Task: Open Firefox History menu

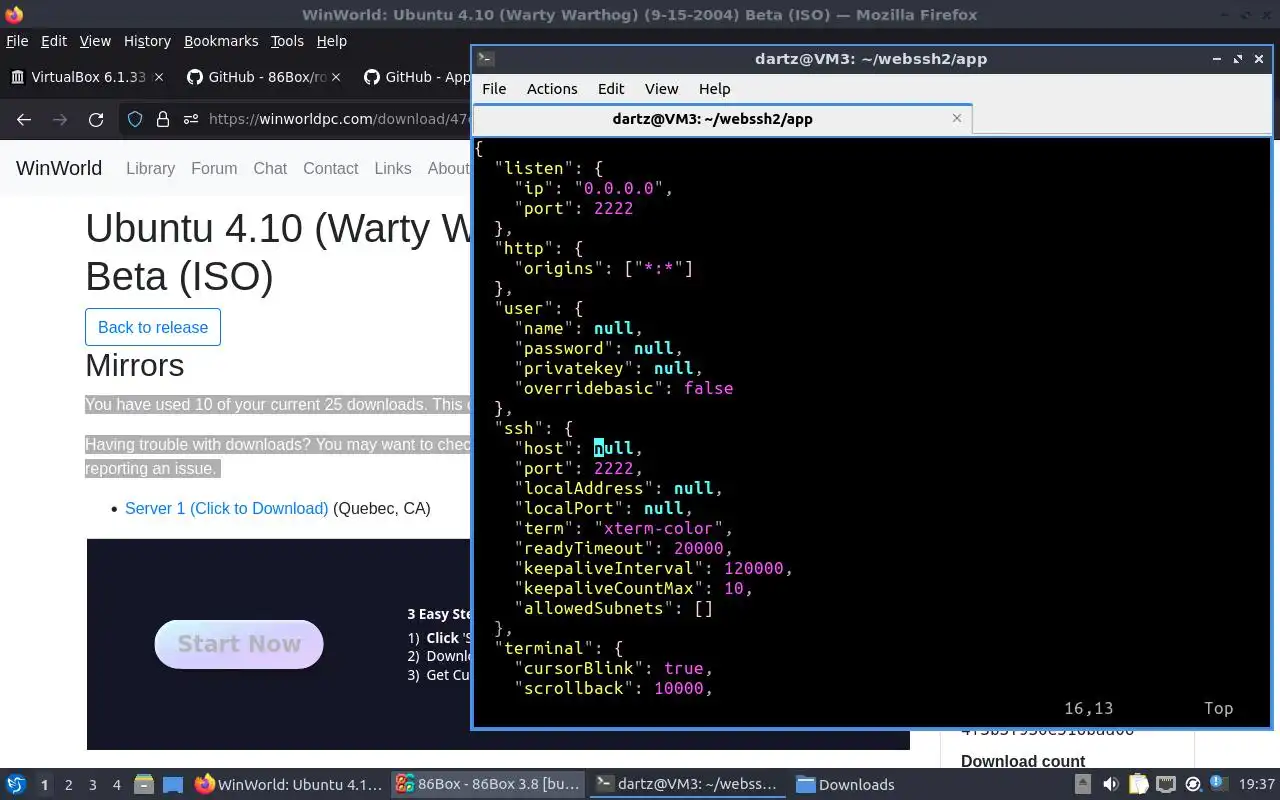Action: pos(147,41)
